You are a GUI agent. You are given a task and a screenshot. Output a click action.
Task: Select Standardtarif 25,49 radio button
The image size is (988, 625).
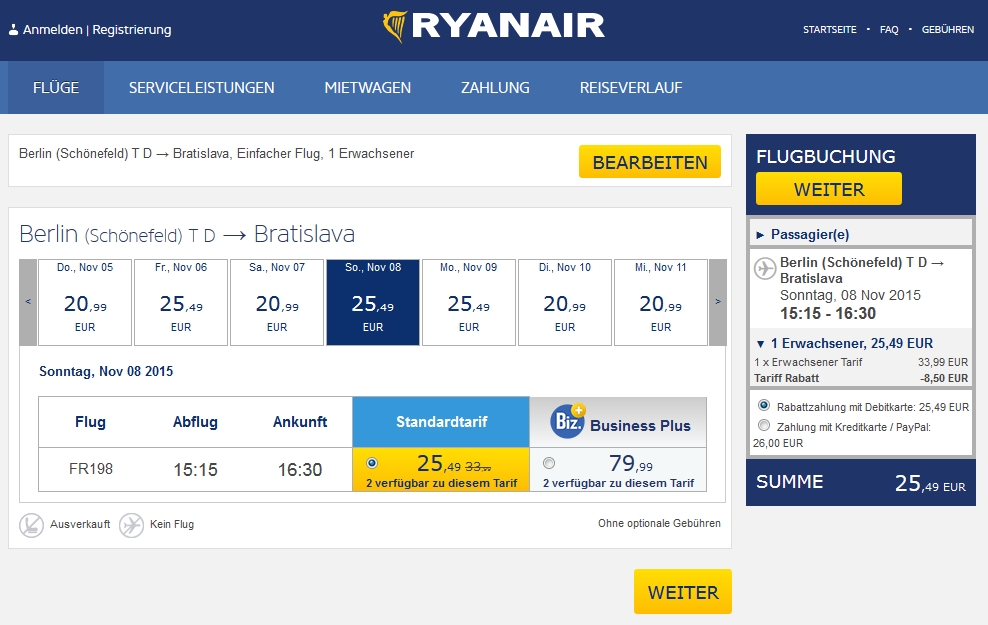(x=372, y=463)
